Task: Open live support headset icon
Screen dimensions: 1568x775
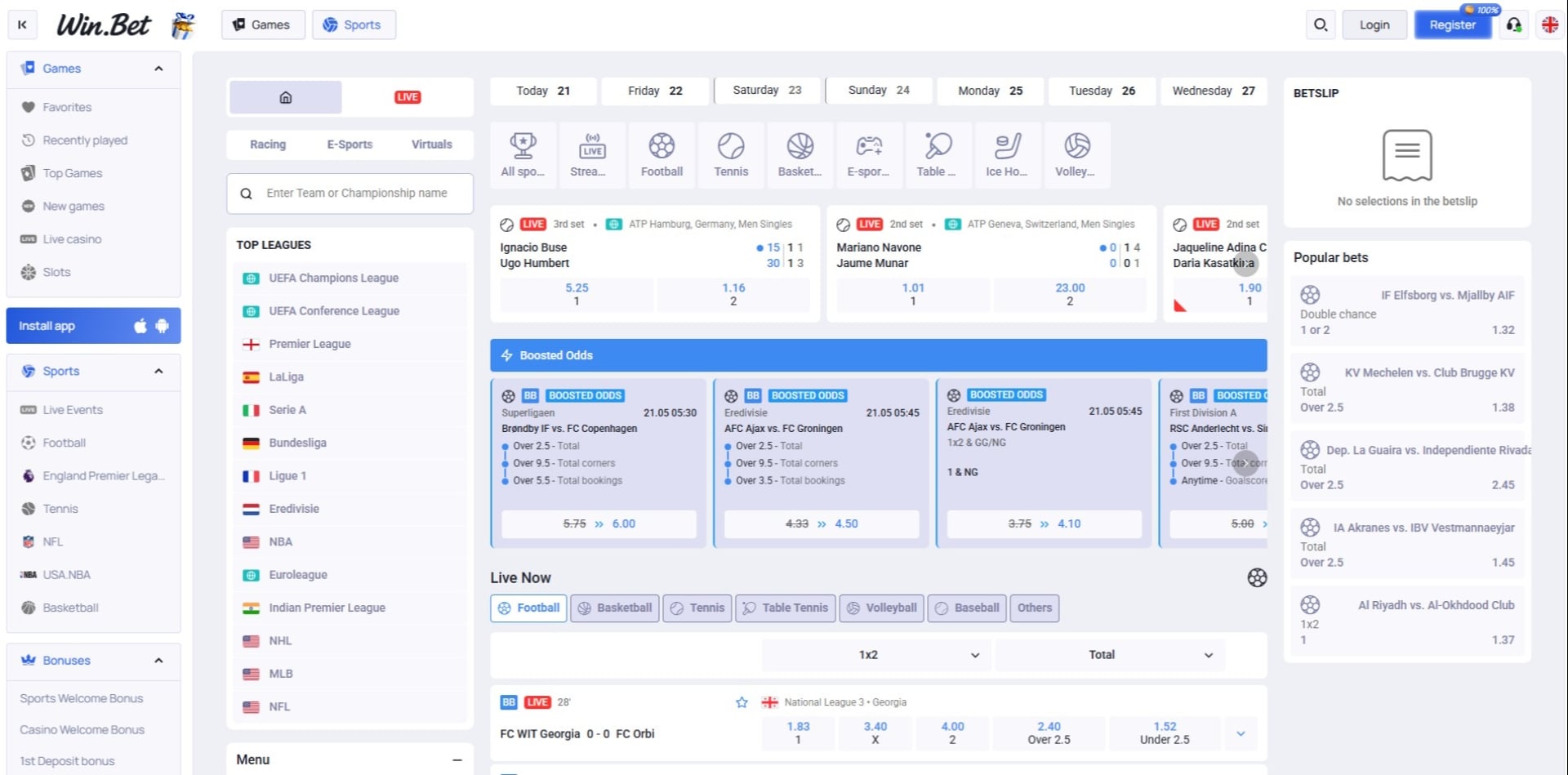Action: [x=1514, y=24]
